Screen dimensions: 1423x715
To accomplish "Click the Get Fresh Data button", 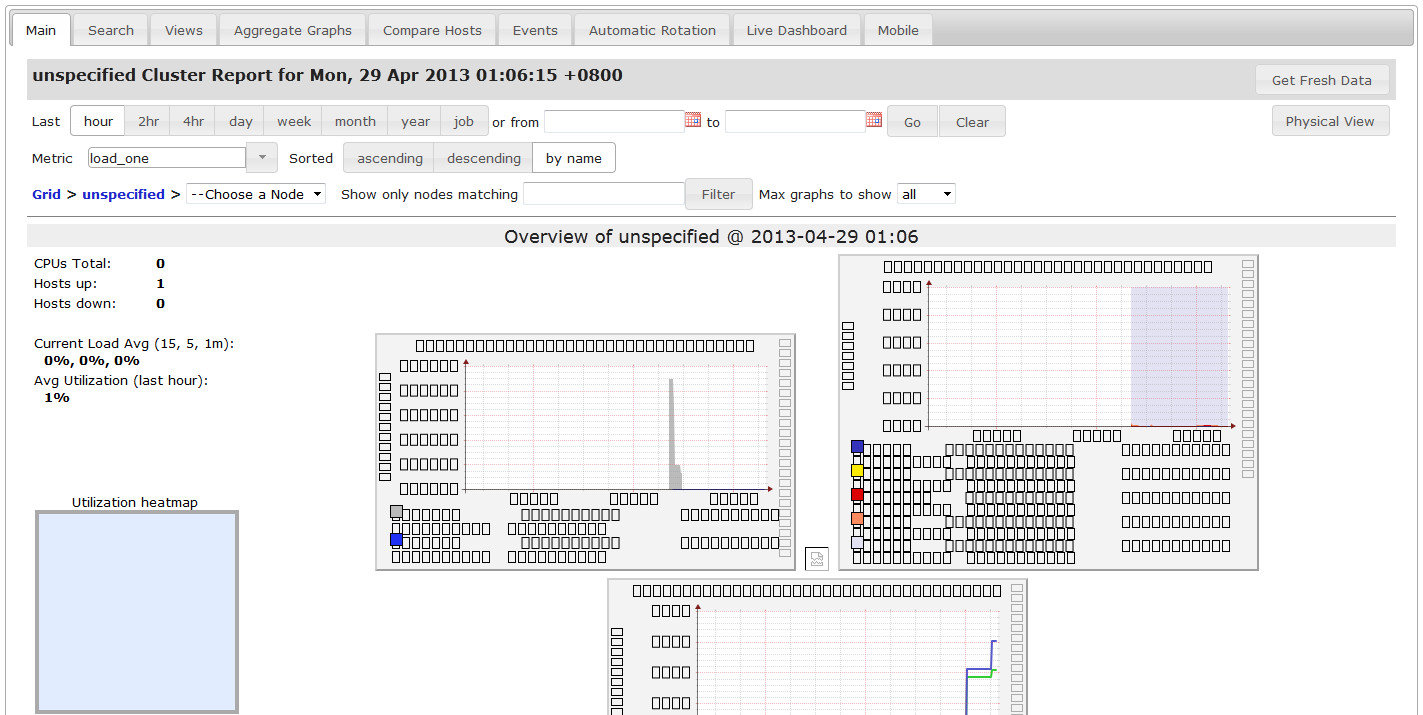I will [x=1322, y=80].
